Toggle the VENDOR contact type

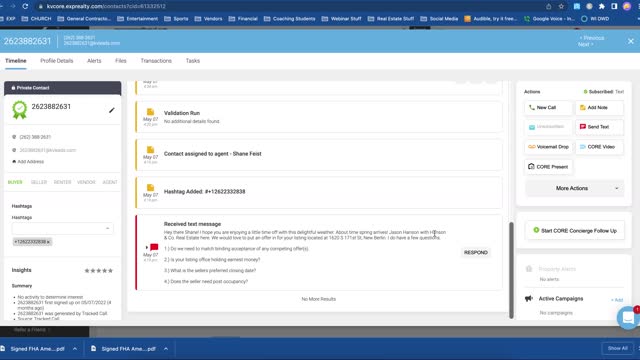pos(86,182)
